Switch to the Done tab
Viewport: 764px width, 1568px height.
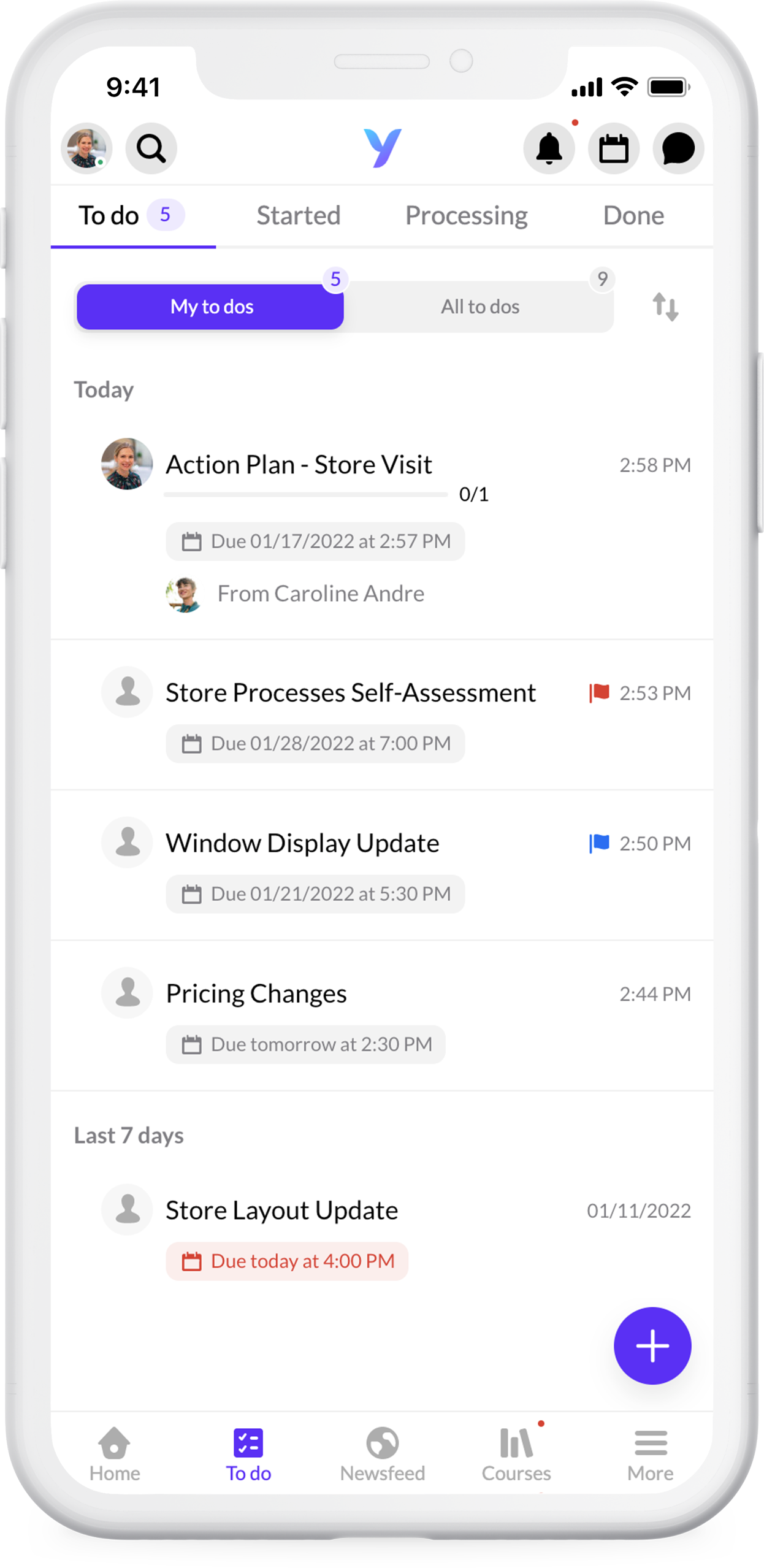[633, 216]
